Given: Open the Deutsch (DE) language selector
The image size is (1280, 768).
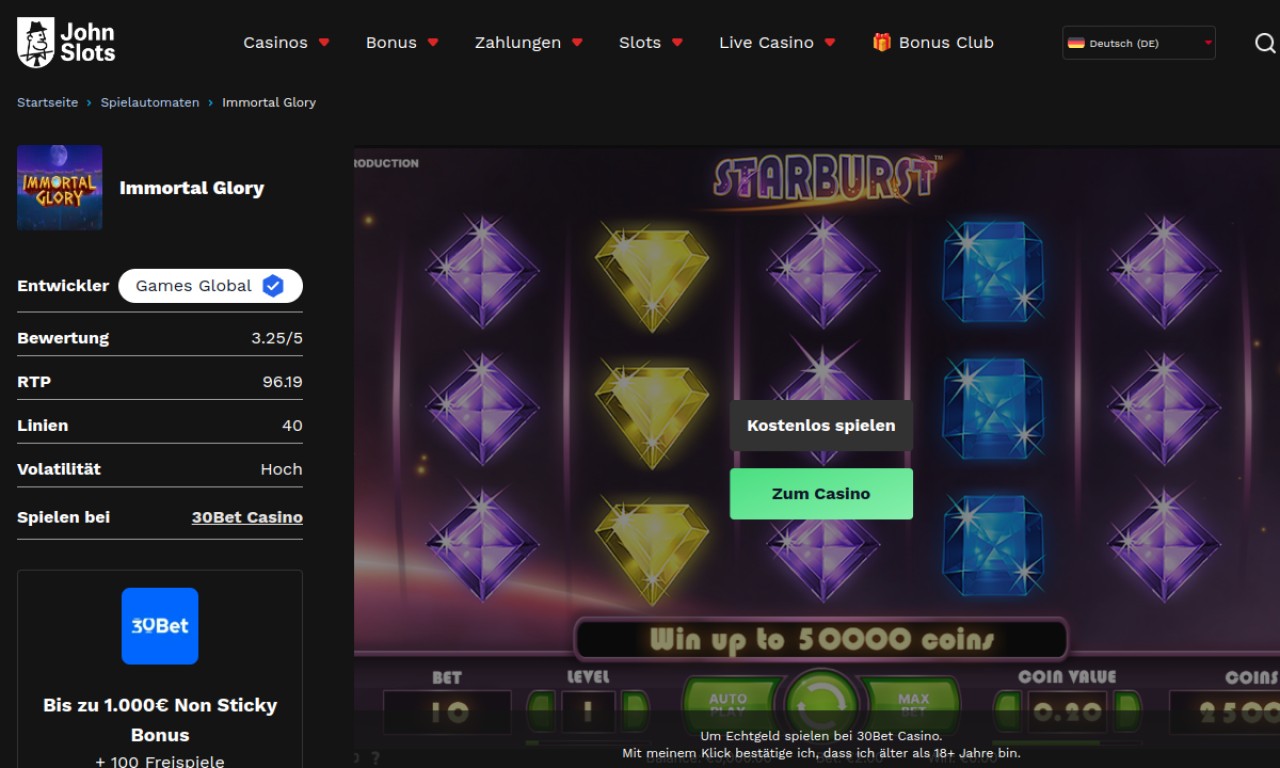Looking at the screenshot, I should (1139, 43).
